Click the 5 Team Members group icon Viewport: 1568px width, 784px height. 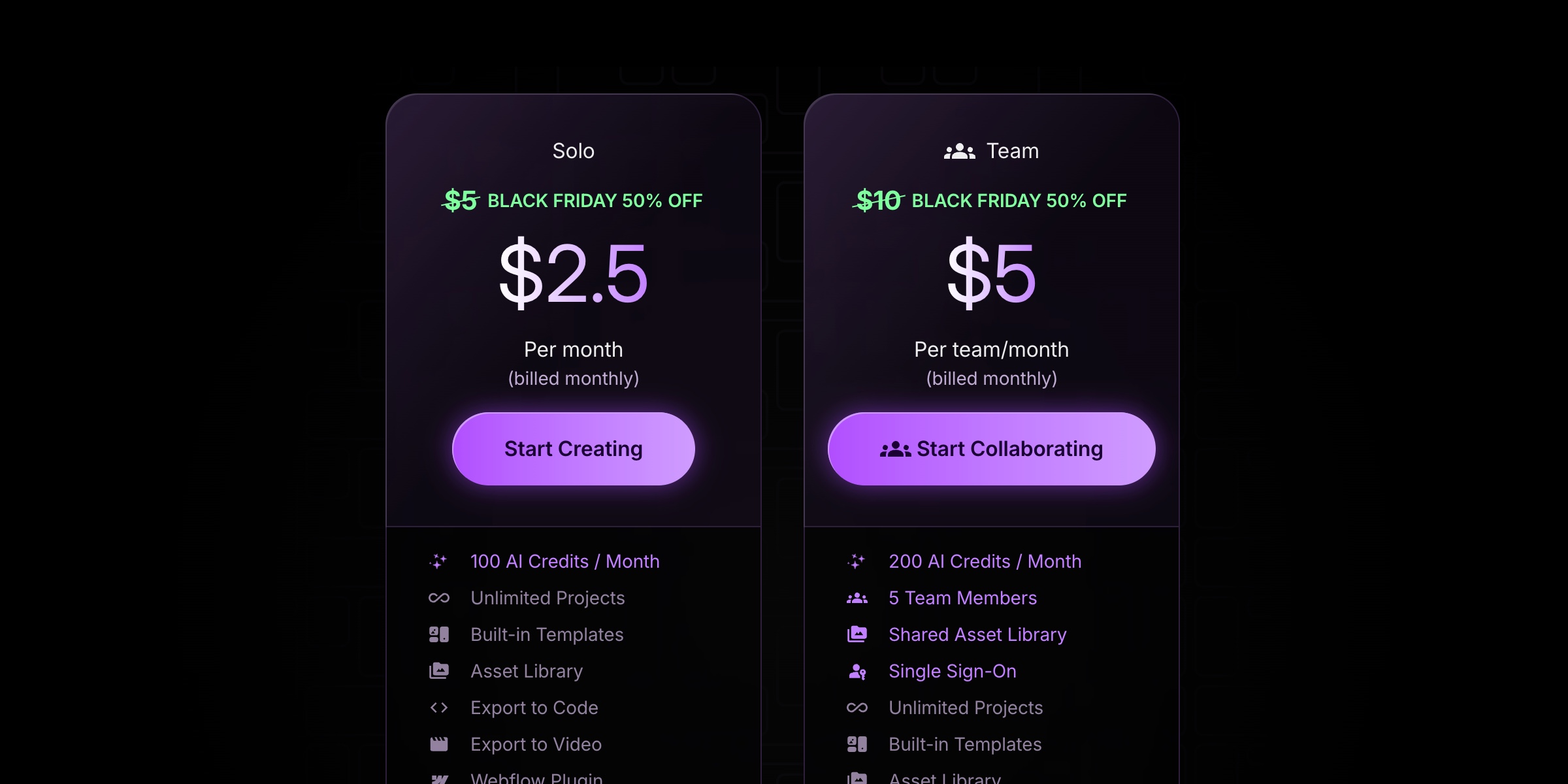tap(857, 598)
